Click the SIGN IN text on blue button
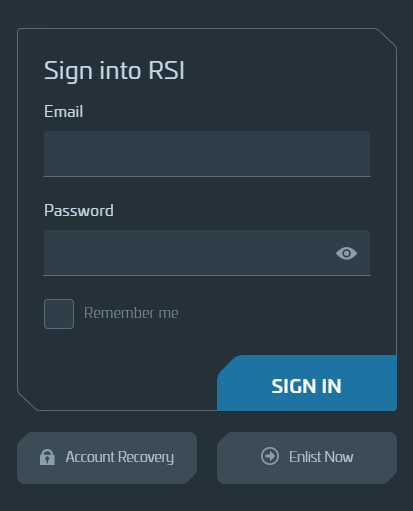The height and width of the screenshot is (511, 413). 306,386
